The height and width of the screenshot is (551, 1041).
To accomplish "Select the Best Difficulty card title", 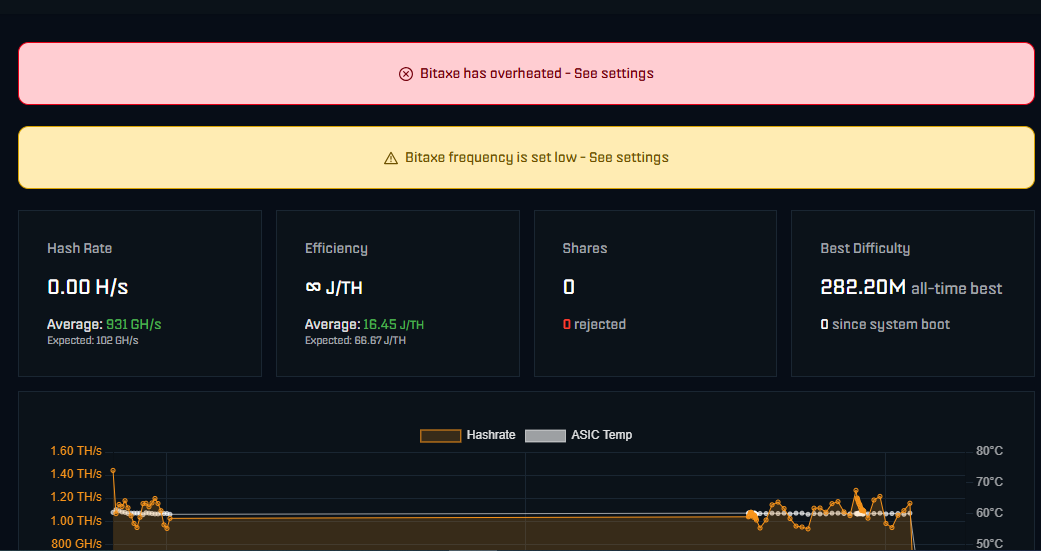I will click(865, 248).
